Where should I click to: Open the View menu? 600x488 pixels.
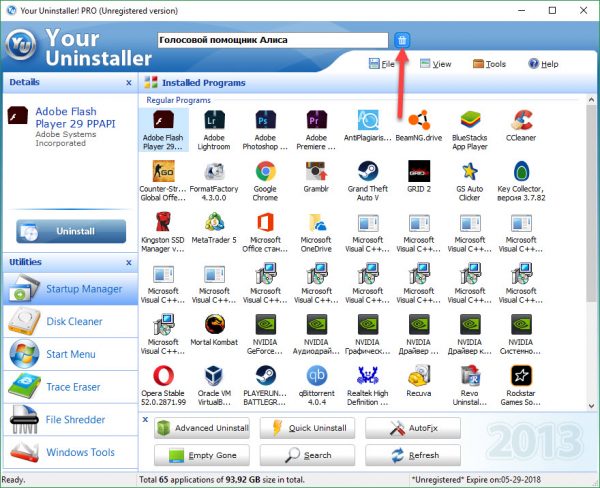[435, 64]
